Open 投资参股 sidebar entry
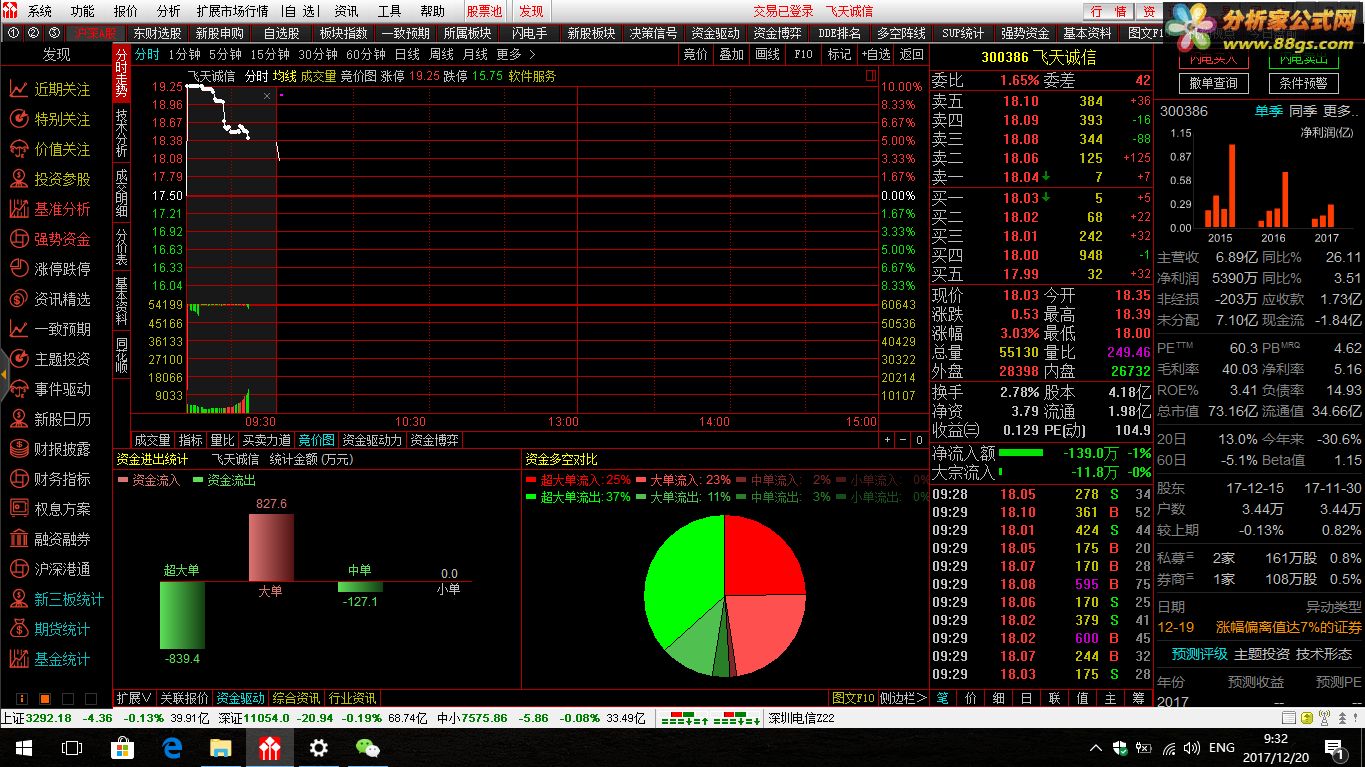Viewport: 1365px width, 767px height. pyautogui.click(x=50, y=179)
